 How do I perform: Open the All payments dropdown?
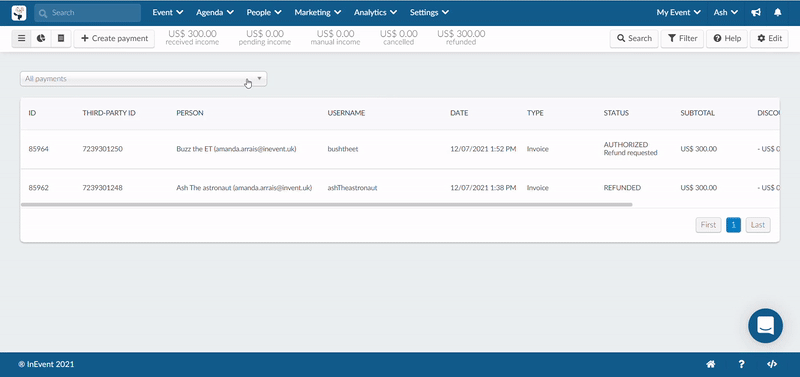point(143,79)
